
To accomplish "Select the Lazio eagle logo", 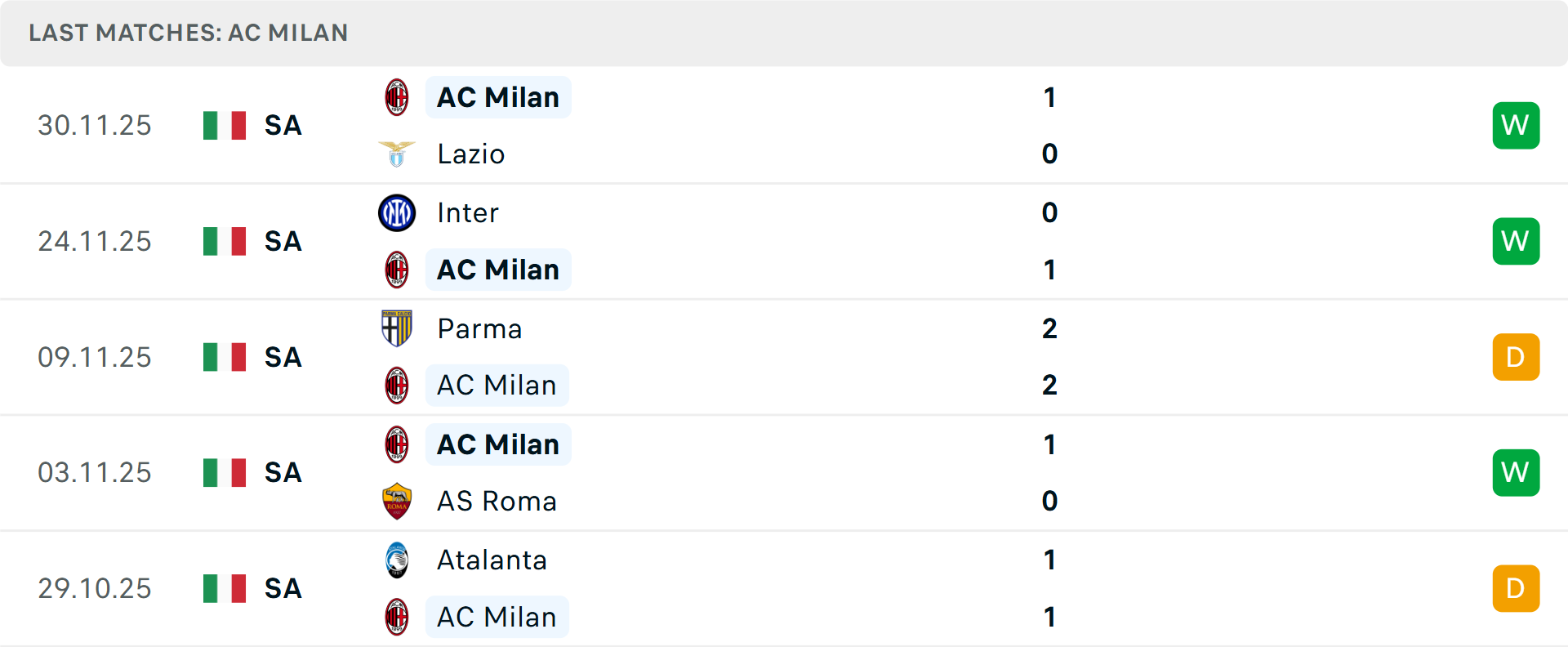I will (x=397, y=154).
